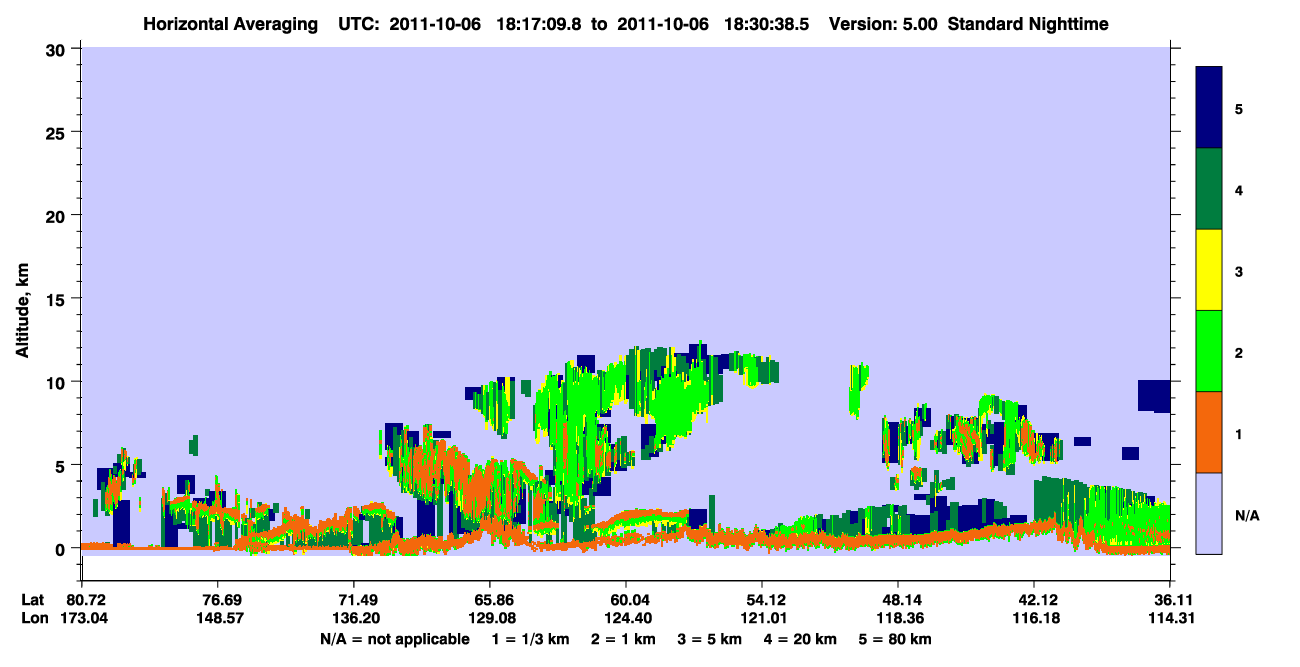Screen dimensions: 1300x667
Task: Click 'Standard Nighttime' in the title
Action: pos(1028,23)
